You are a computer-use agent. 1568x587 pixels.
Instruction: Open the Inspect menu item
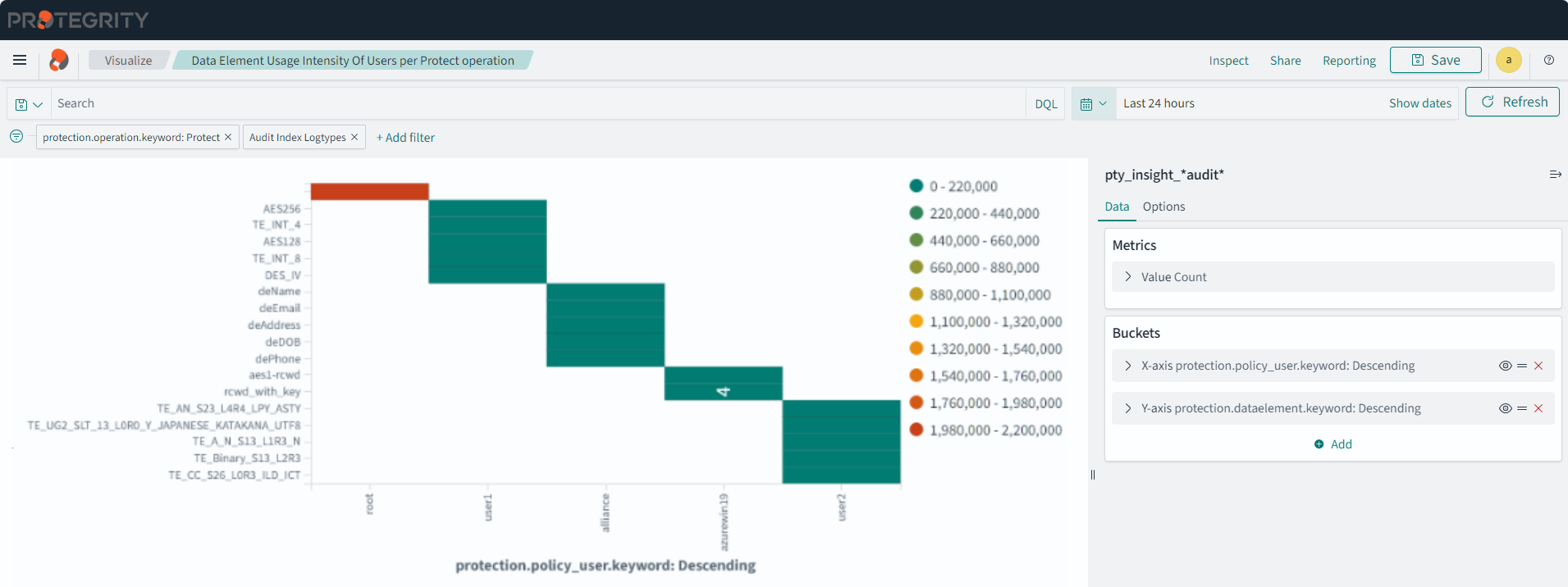pos(1227,61)
